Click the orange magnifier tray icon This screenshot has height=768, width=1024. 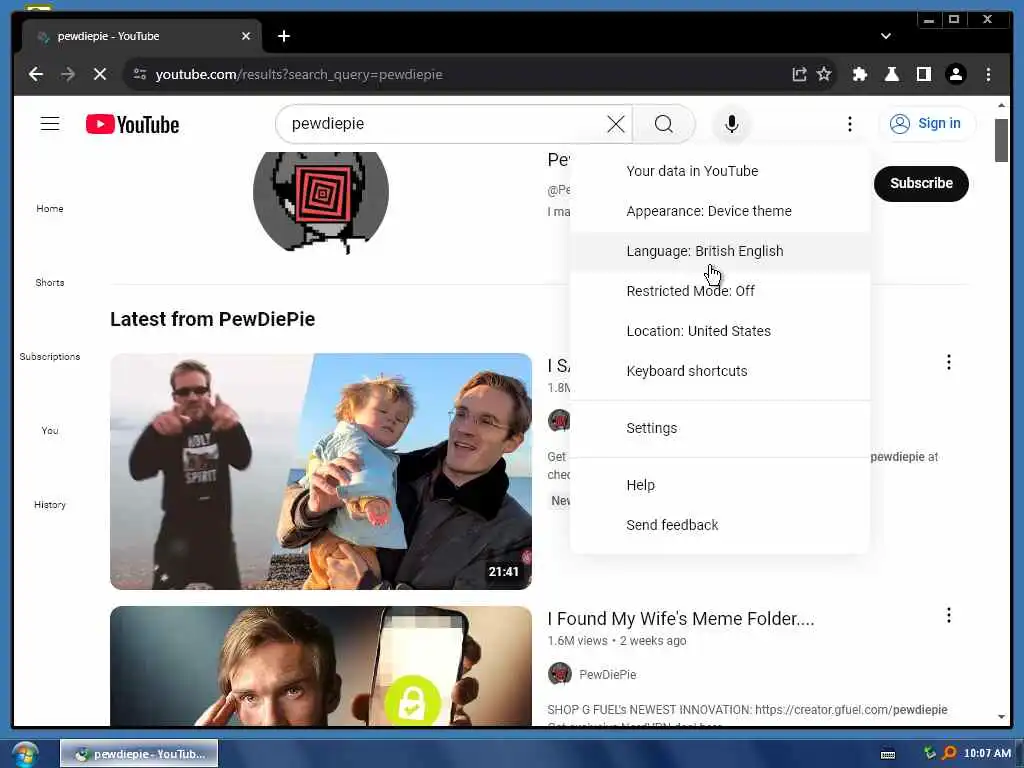pos(949,754)
